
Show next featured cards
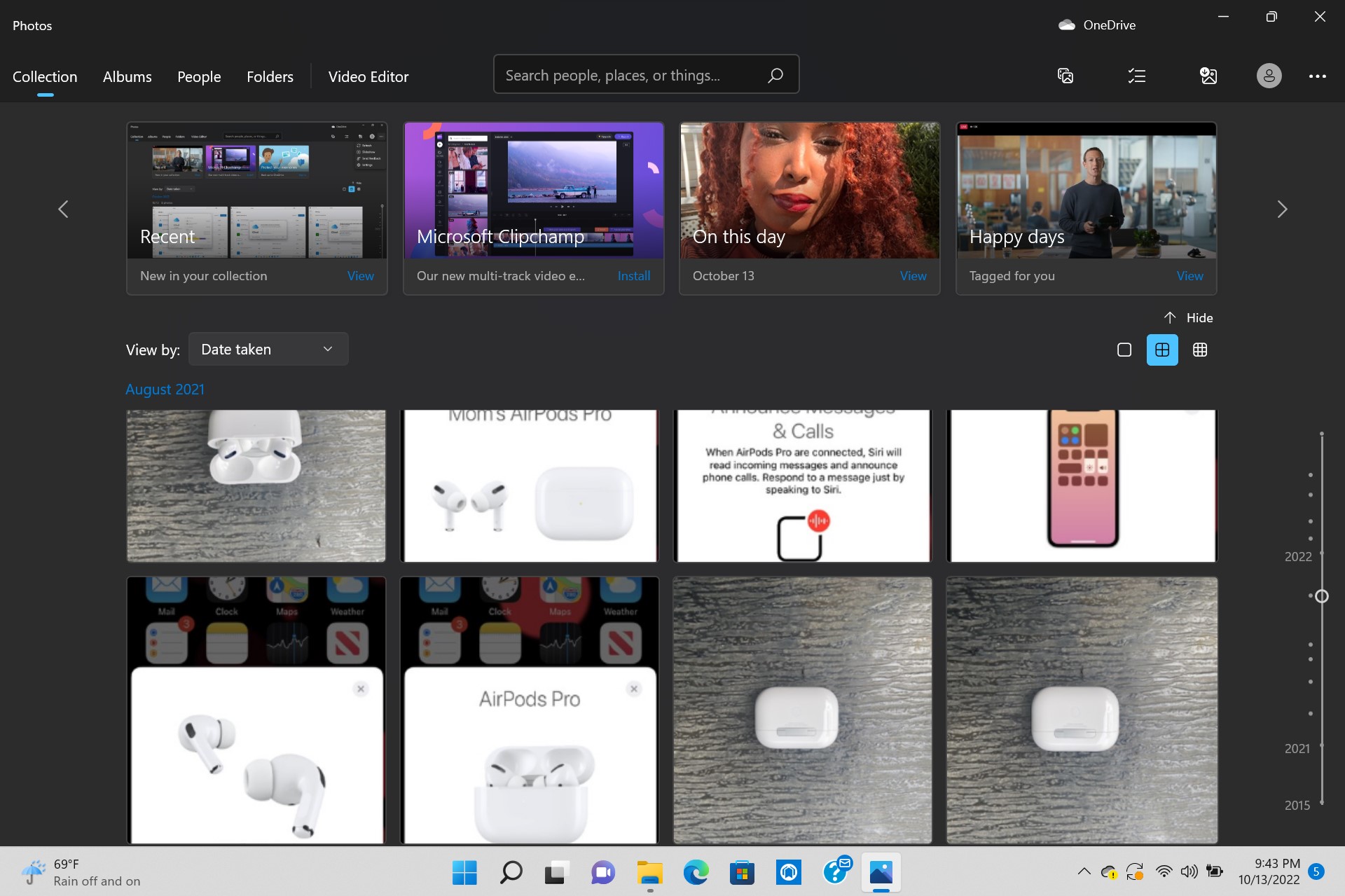(1281, 209)
